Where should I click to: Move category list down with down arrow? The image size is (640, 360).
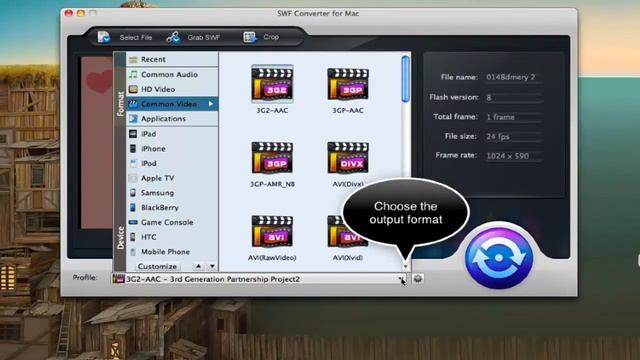tap(212, 266)
